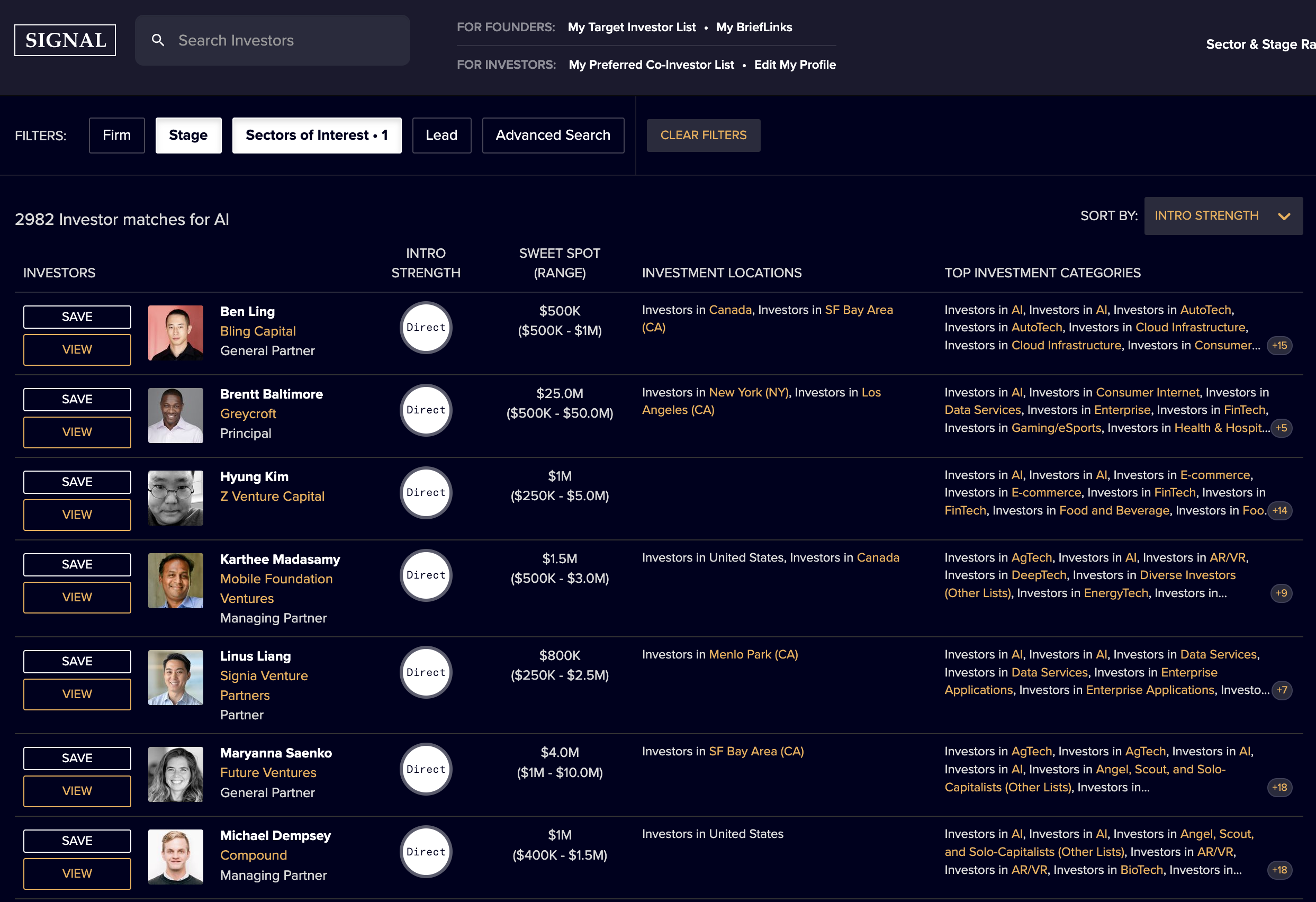Expand the Sectors of Interest filter
The height and width of the screenshot is (902, 1316).
click(x=319, y=135)
